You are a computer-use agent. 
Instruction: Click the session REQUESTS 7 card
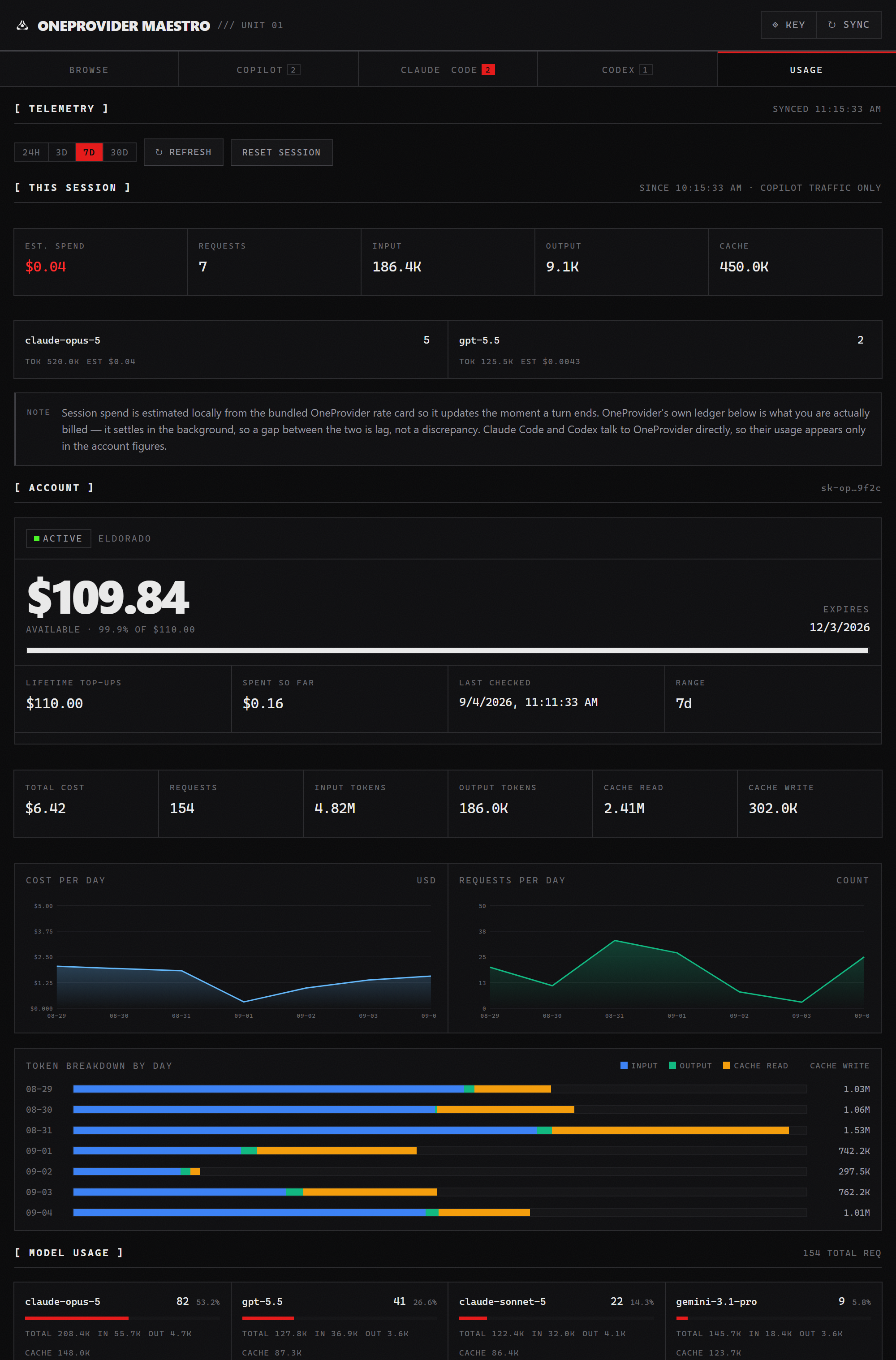tap(274, 262)
